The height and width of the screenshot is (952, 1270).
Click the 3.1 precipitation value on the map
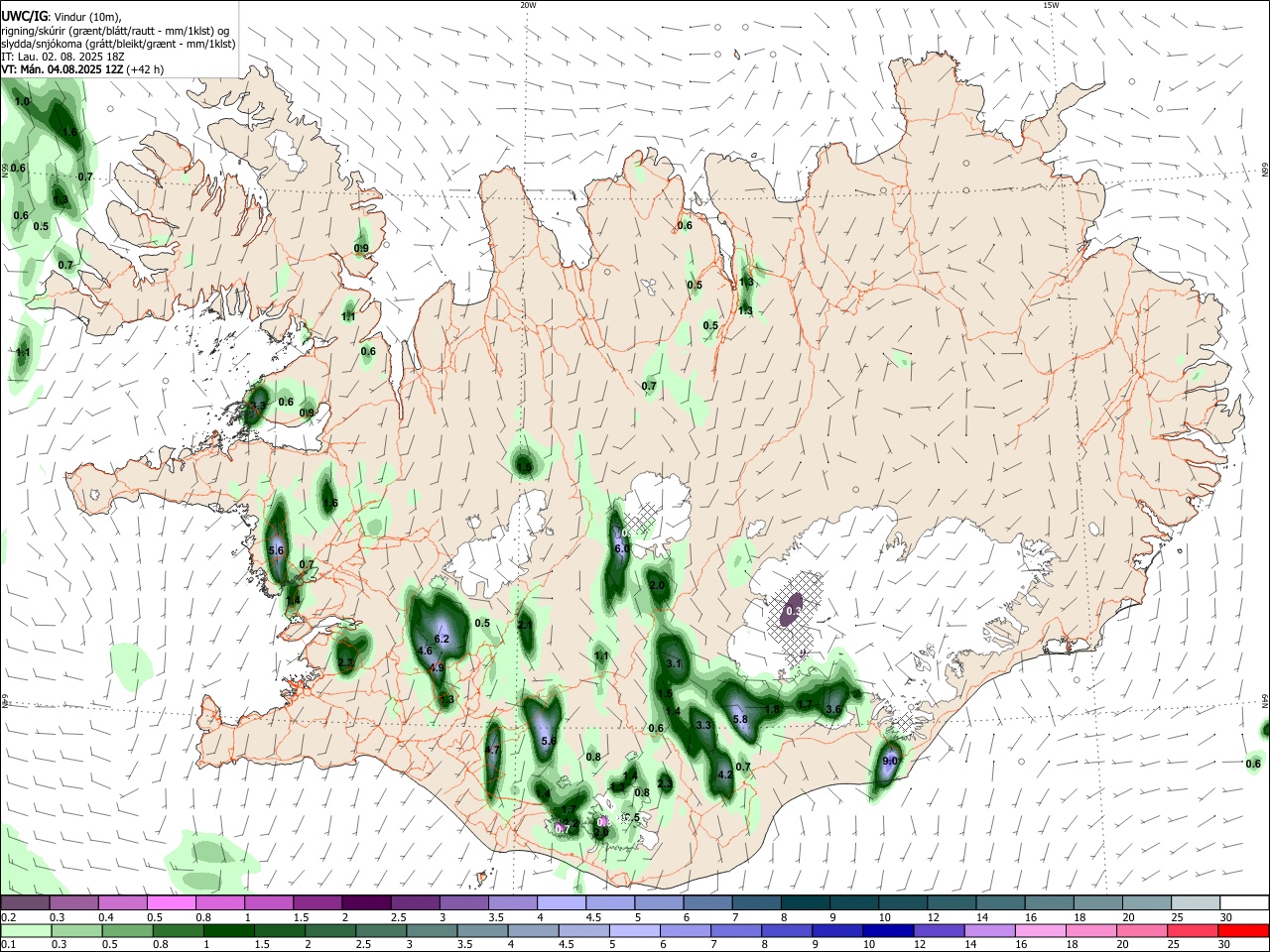tap(675, 663)
